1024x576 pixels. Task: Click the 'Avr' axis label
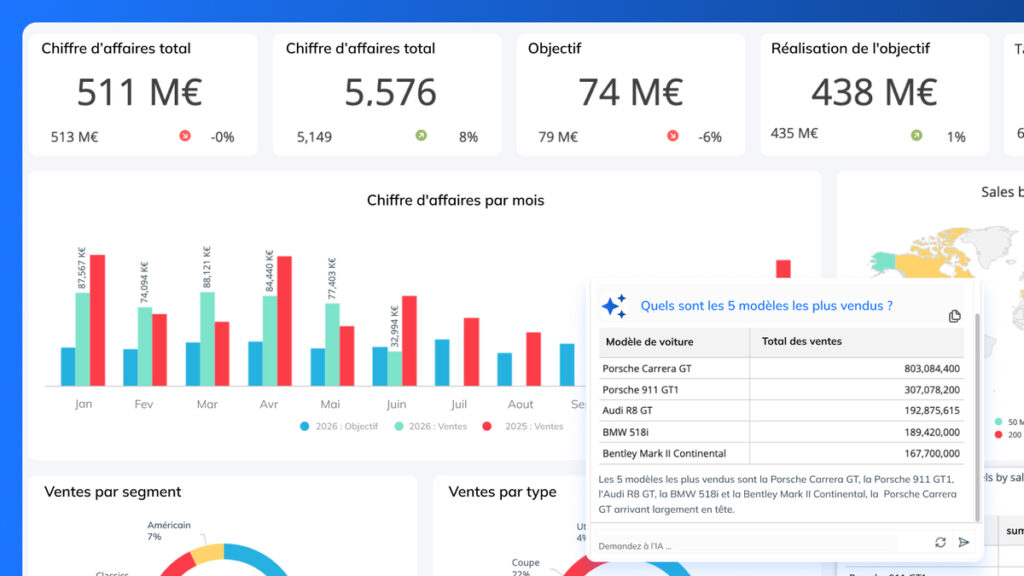pos(268,404)
